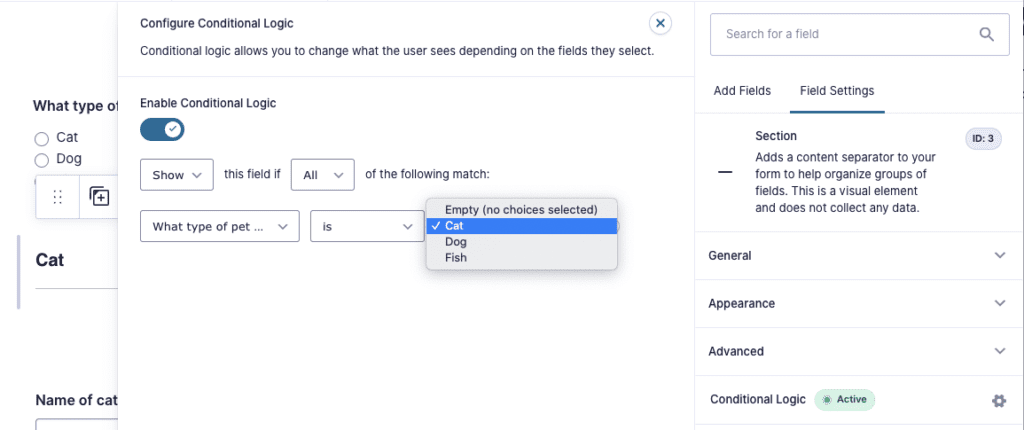Open the 'is' operator dropdown
This screenshot has width=1024, height=430.
[x=368, y=226]
